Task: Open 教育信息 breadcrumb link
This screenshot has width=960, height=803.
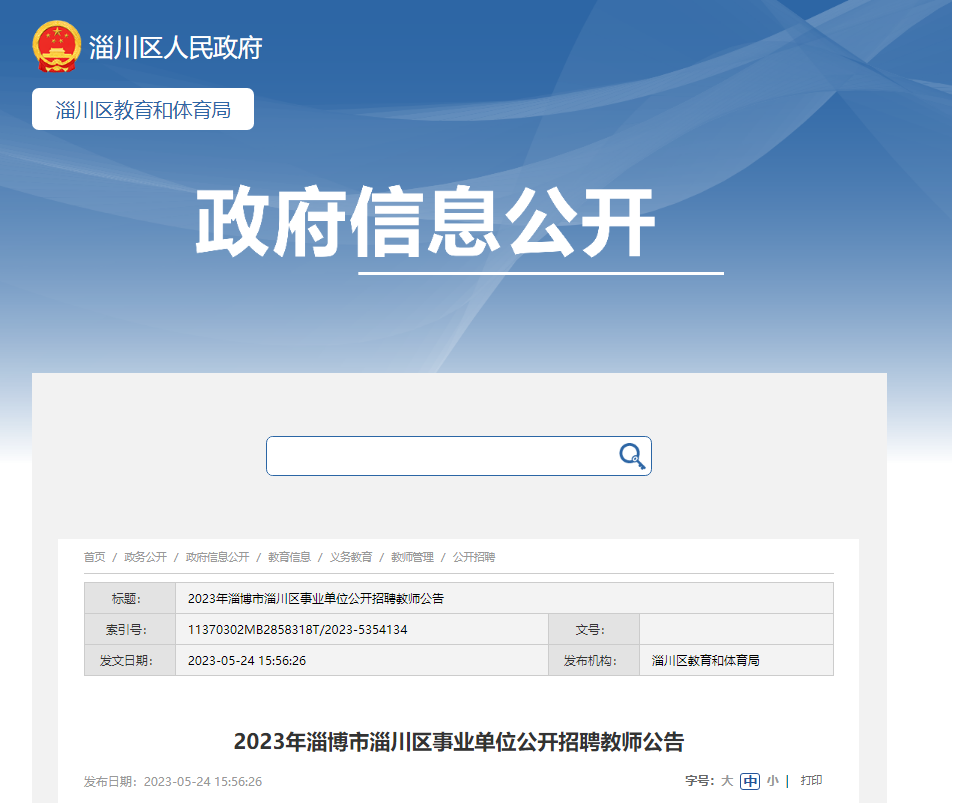Action: pos(289,557)
